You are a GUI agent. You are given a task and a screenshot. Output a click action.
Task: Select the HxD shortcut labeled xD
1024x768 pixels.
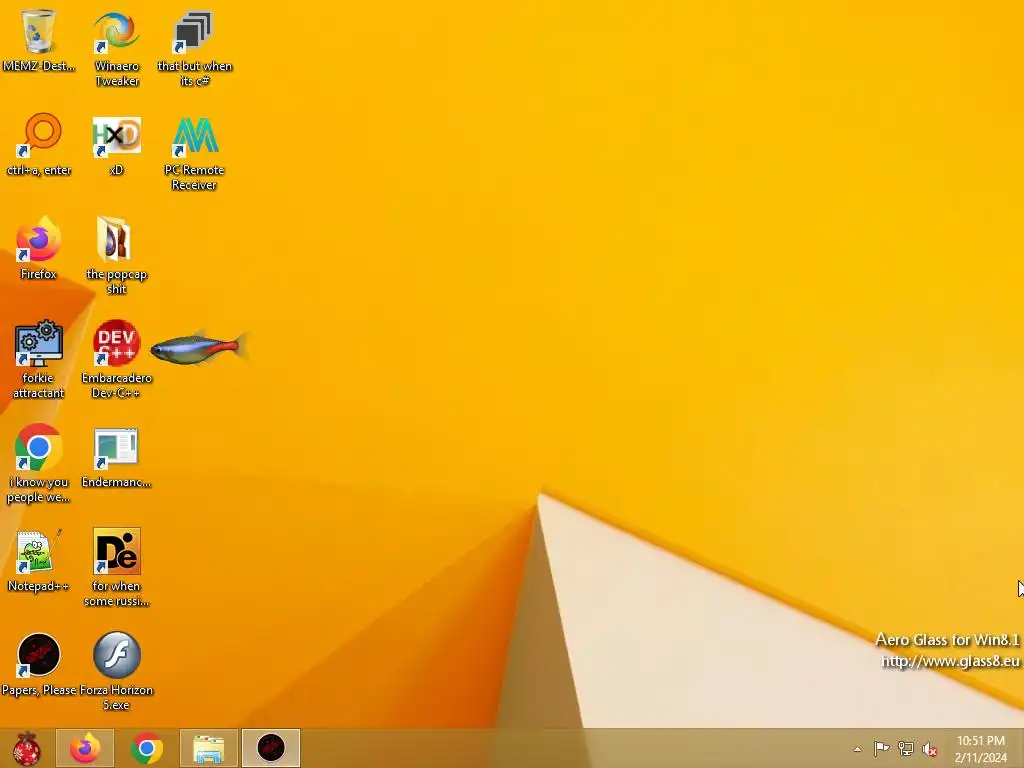(116, 145)
